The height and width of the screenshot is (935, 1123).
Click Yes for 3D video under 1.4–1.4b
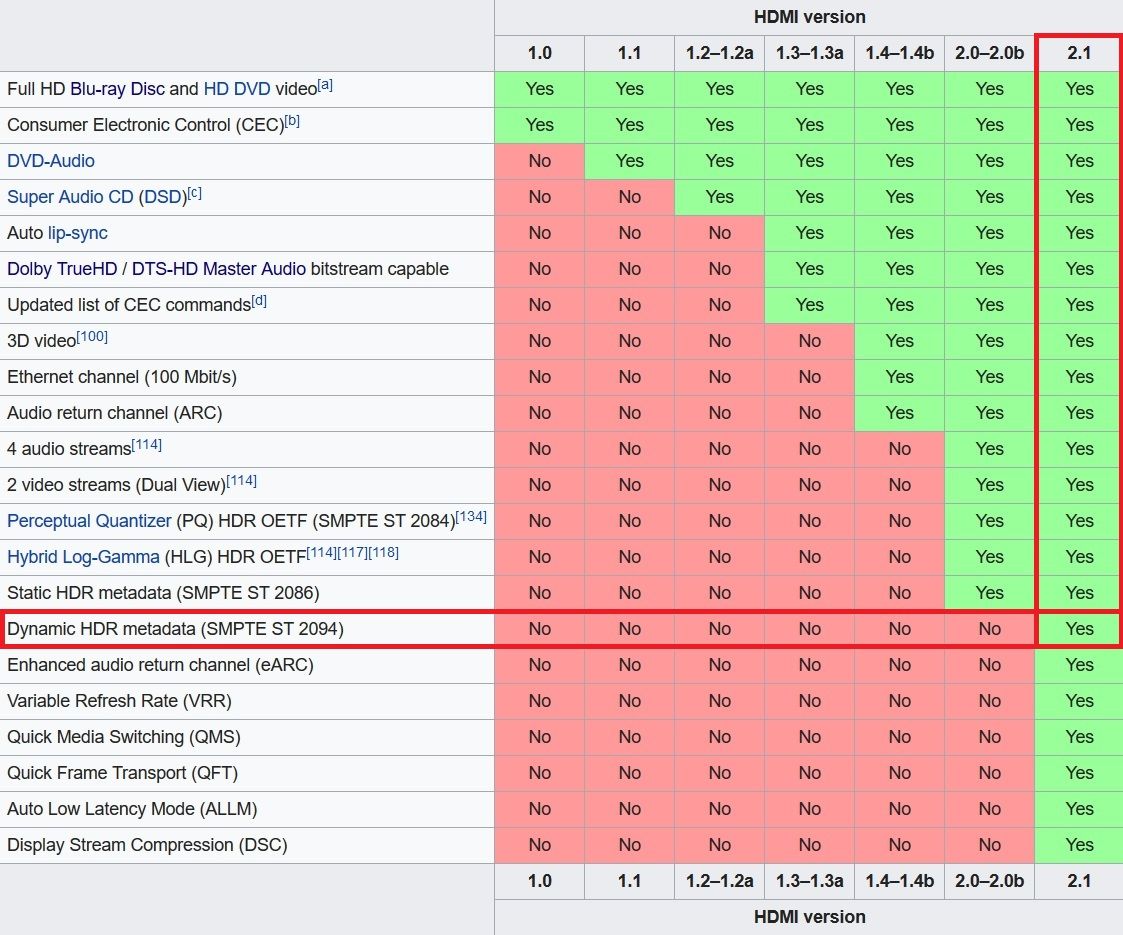point(900,341)
